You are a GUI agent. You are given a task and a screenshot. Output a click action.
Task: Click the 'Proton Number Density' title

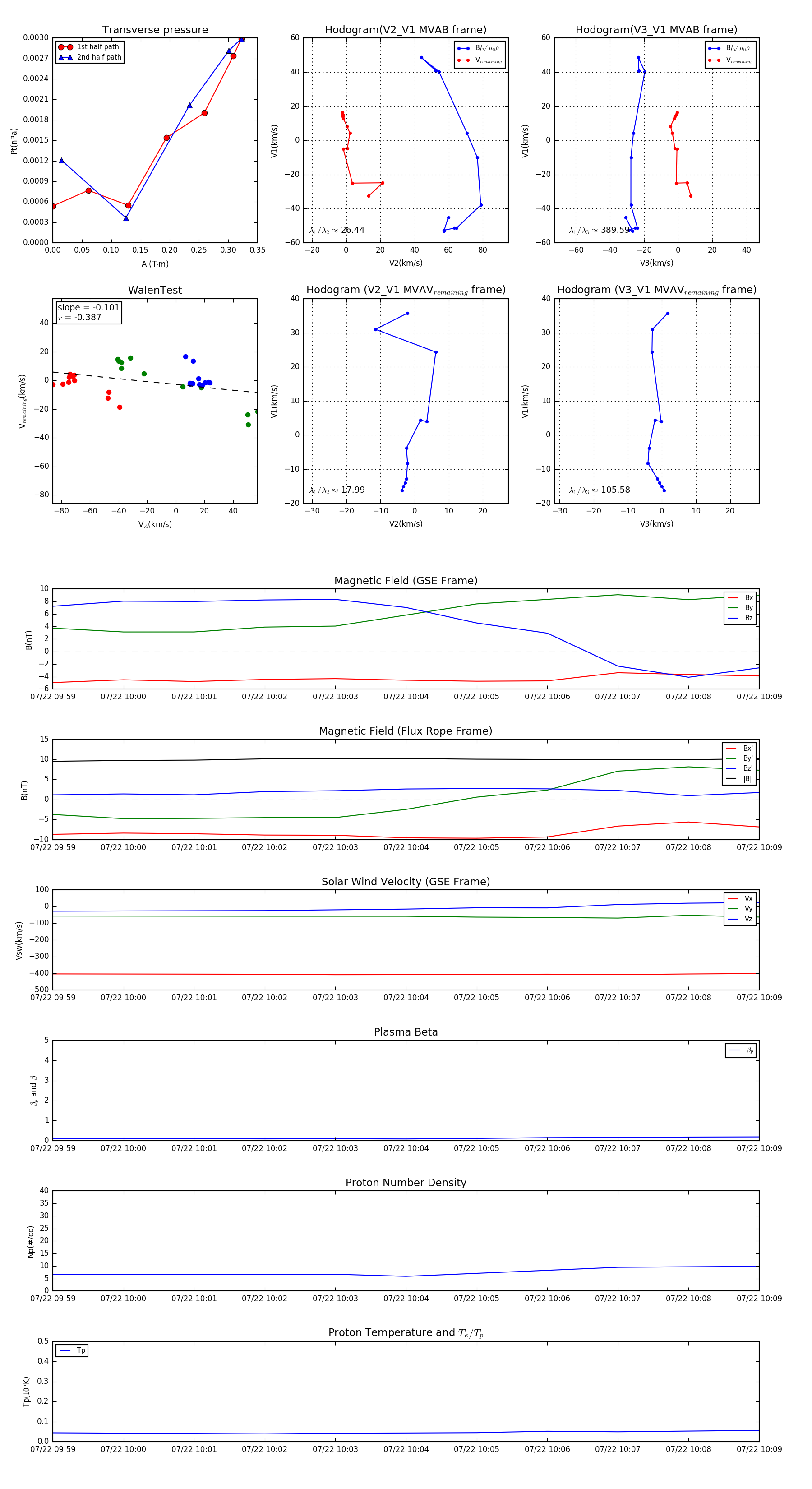tap(406, 1182)
